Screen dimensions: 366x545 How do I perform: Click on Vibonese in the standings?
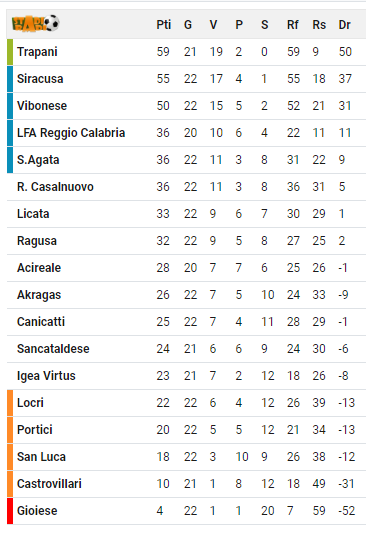pyautogui.click(x=42, y=106)
